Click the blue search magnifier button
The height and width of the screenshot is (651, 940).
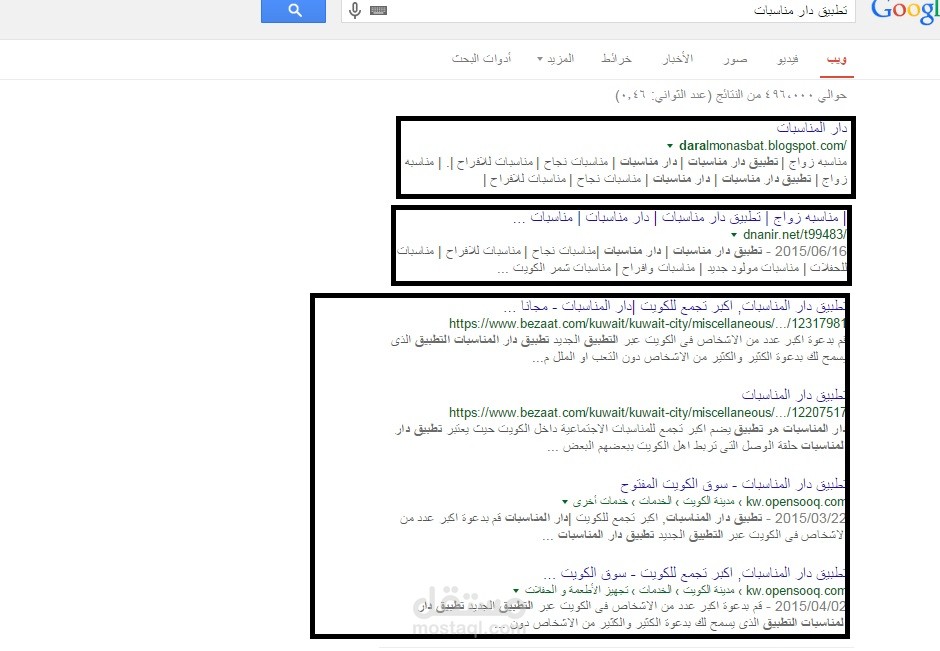pyautogui.click(x=294, y=10)
